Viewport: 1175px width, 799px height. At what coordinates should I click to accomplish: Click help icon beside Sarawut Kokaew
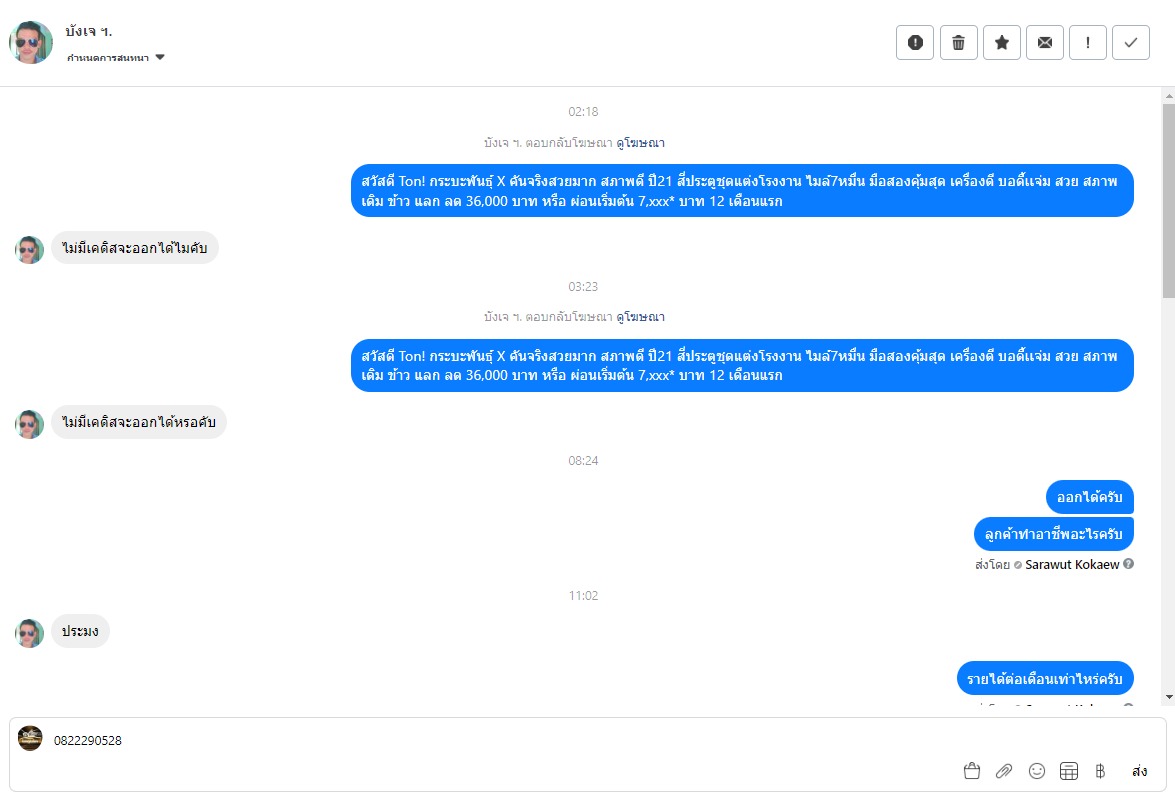tap(1128, 564)
